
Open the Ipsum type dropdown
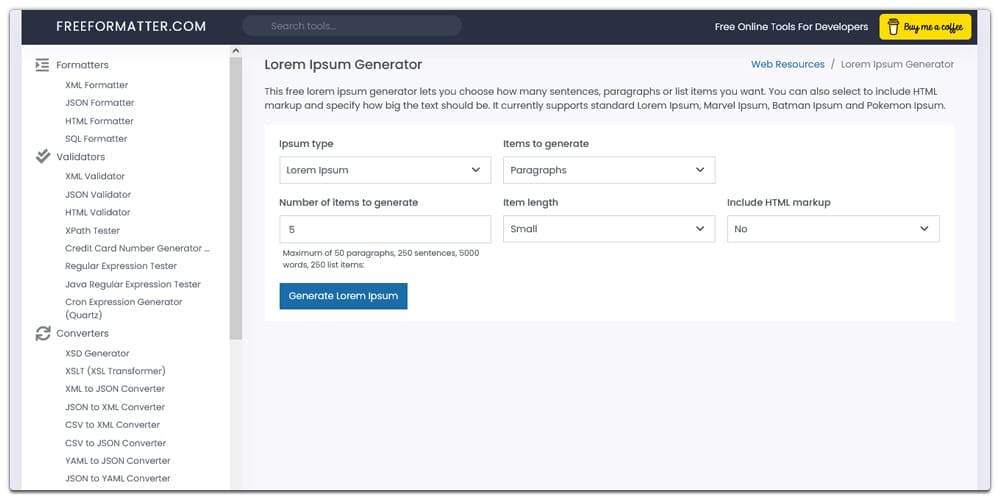pos(385,170)
